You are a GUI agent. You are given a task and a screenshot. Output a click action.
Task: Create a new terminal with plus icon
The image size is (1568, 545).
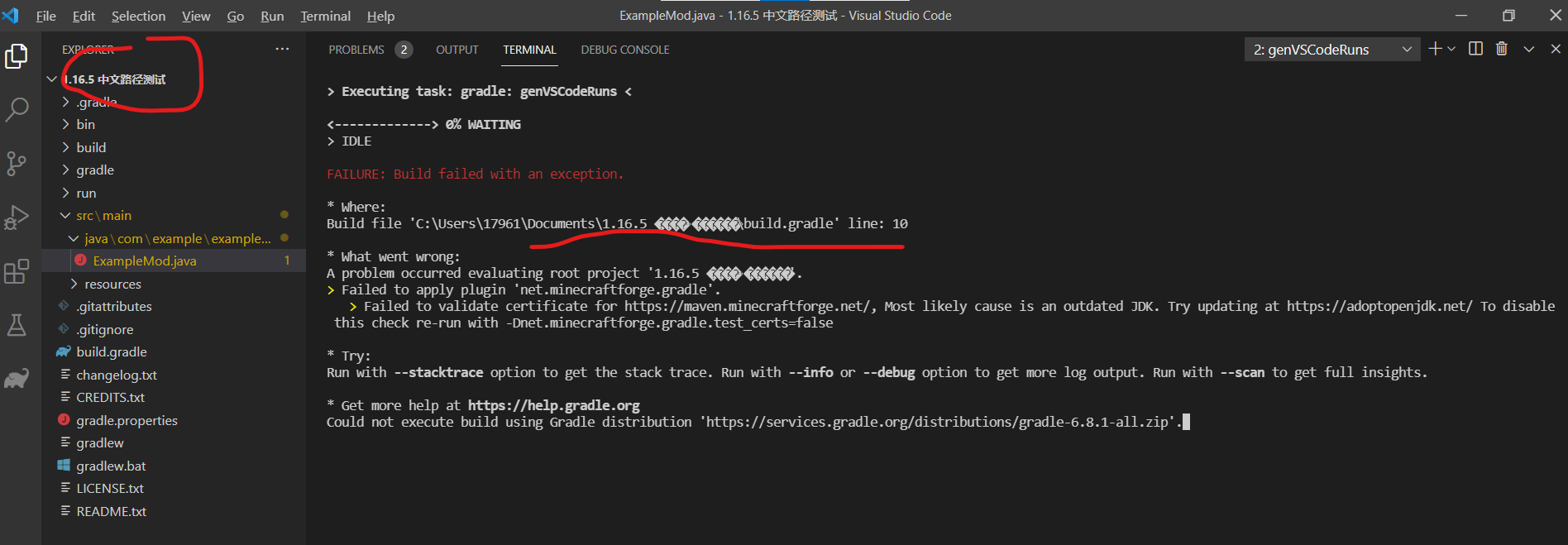click(1435, 50)
